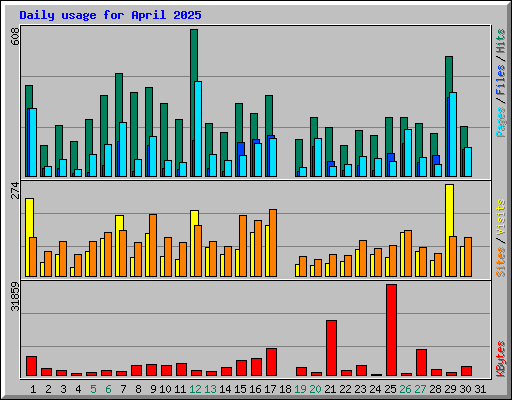Click the green Hits legend label
This screenshot has height=400, width=512.
point(500,41)
